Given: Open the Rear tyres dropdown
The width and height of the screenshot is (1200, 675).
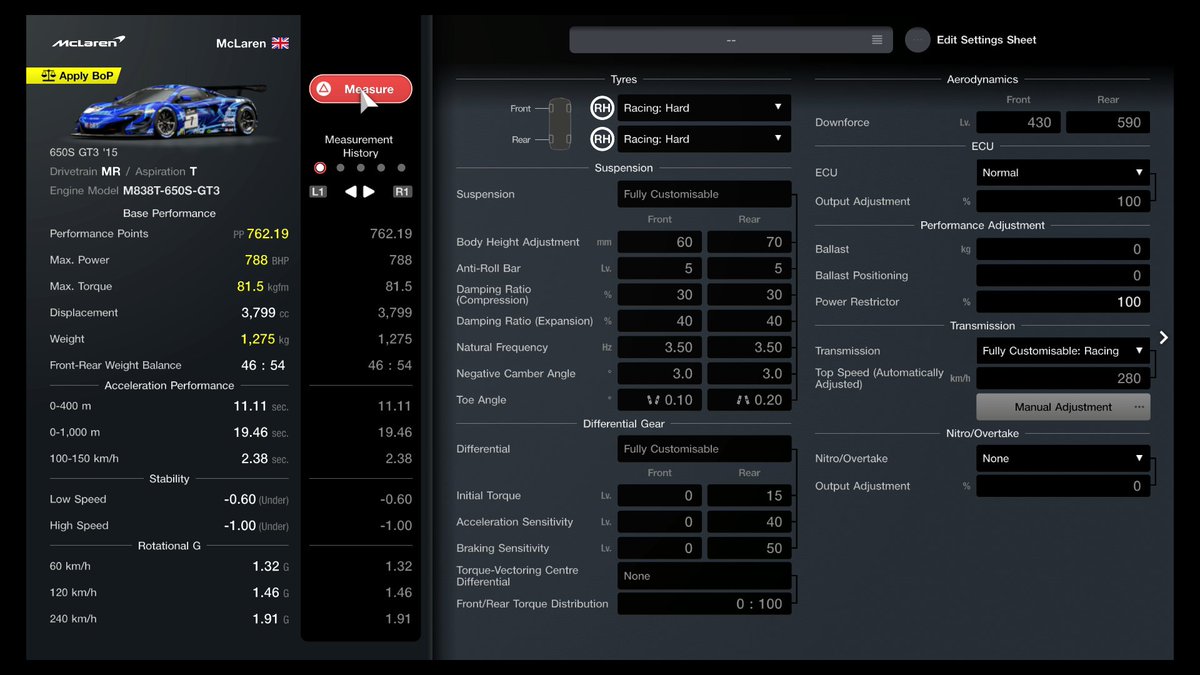Looking at the screenshot, I should point(704,139).
